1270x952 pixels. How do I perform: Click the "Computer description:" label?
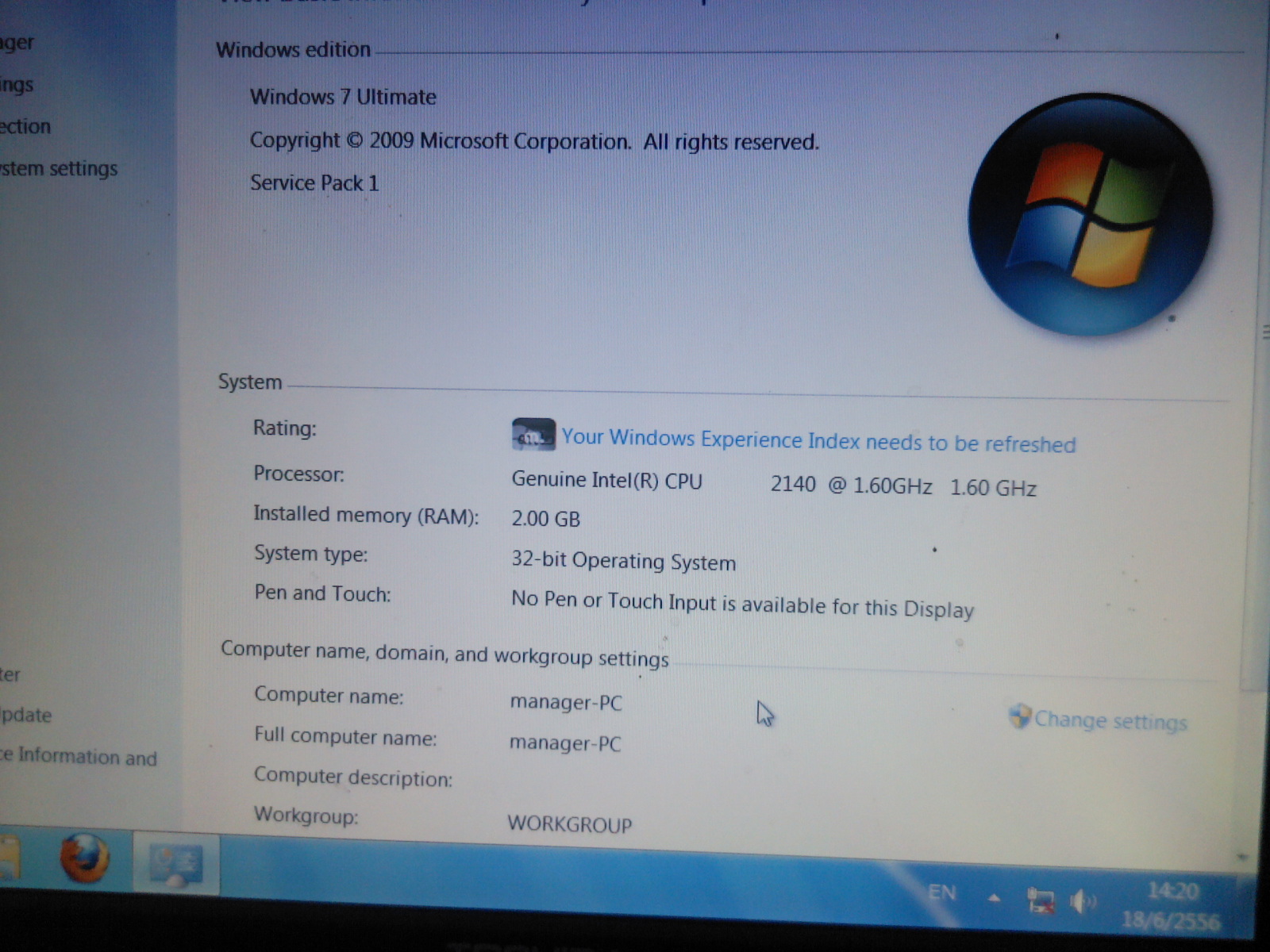click(x=353, y=777)
